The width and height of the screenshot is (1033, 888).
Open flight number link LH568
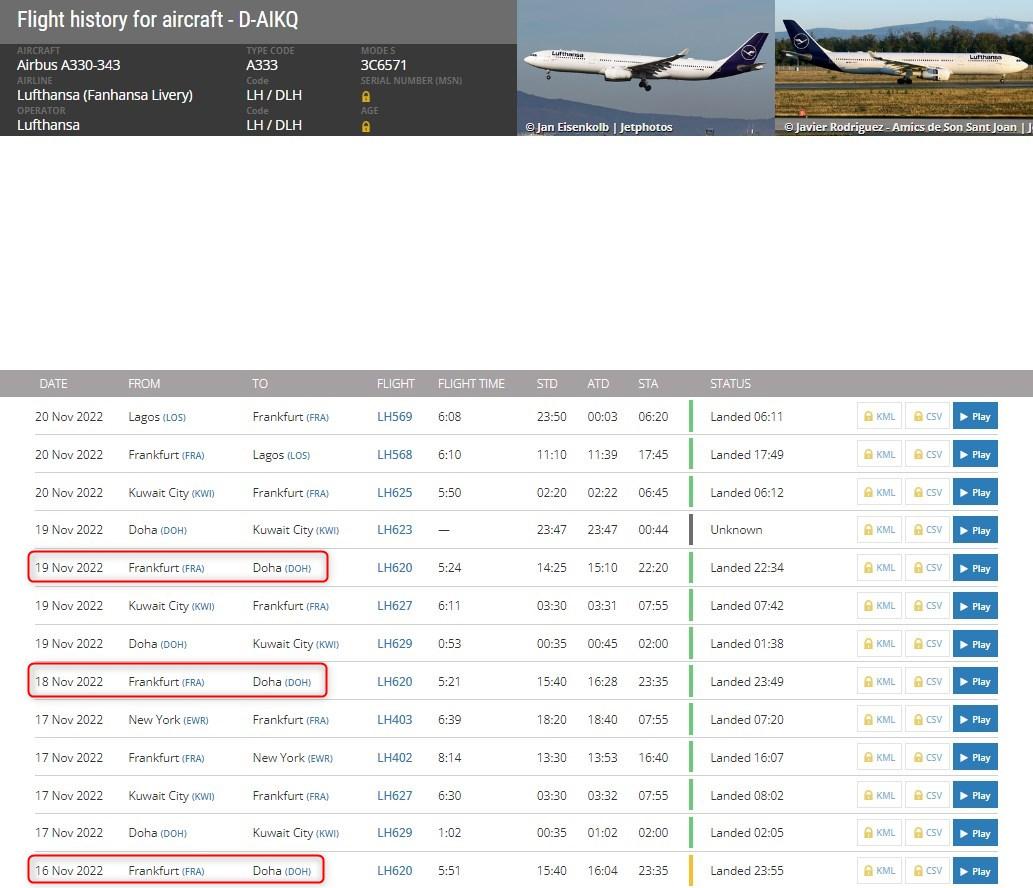[395, 455]
